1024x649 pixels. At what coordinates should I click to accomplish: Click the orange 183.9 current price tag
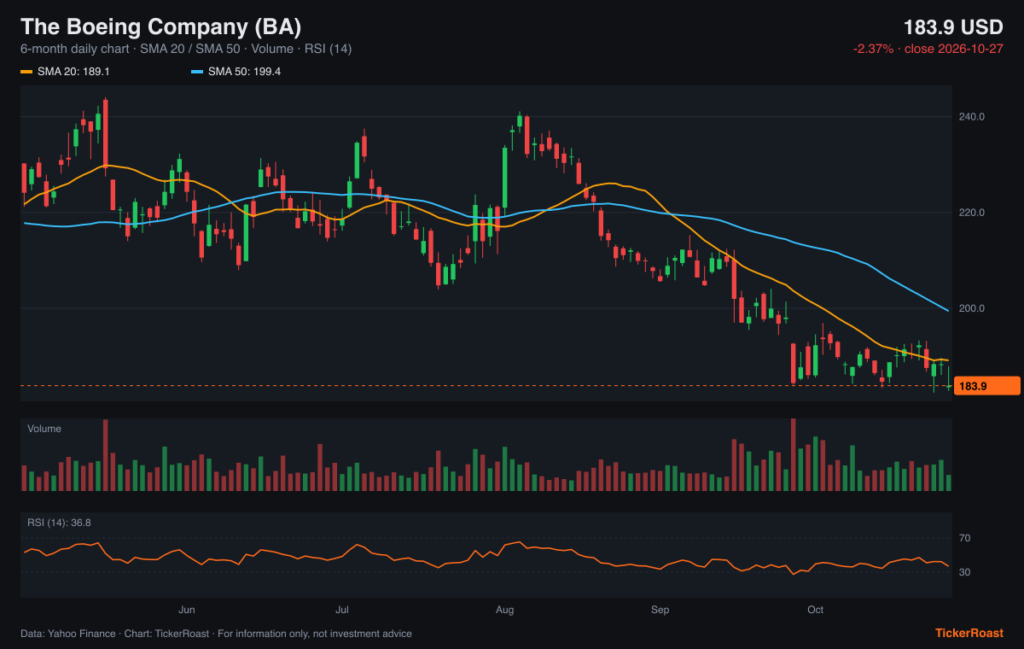tap(987, 386)
